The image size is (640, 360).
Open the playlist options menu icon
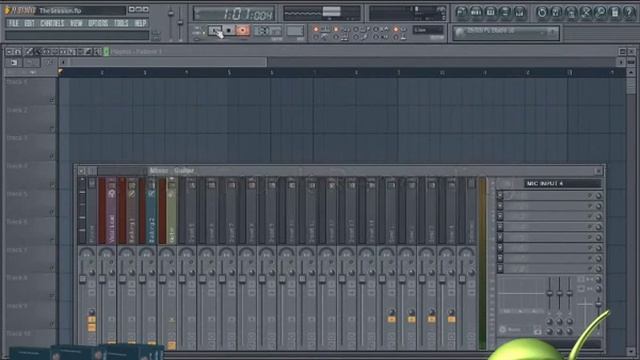(x=9, y=52)
